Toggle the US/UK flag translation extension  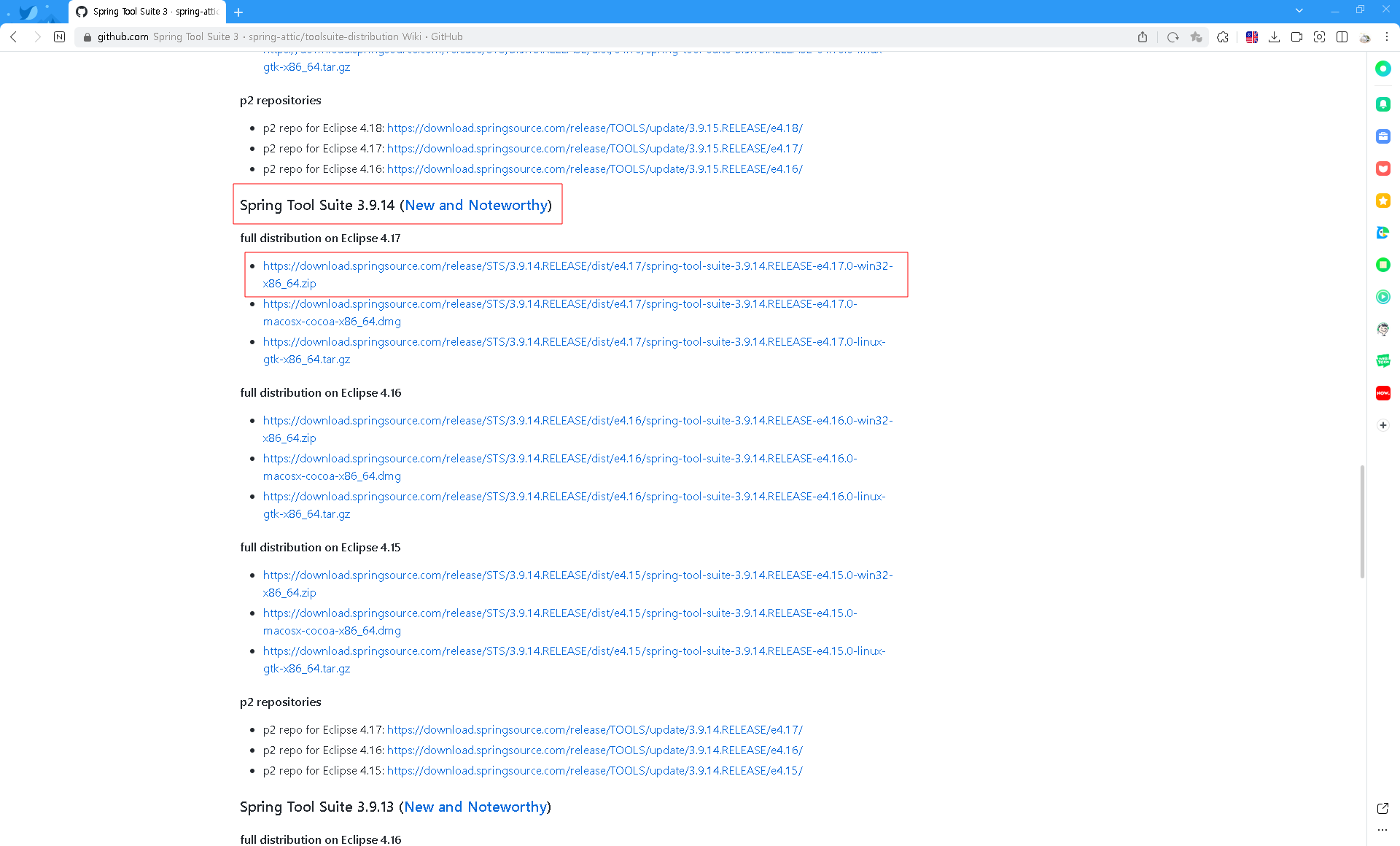(x=1252, y=37)
